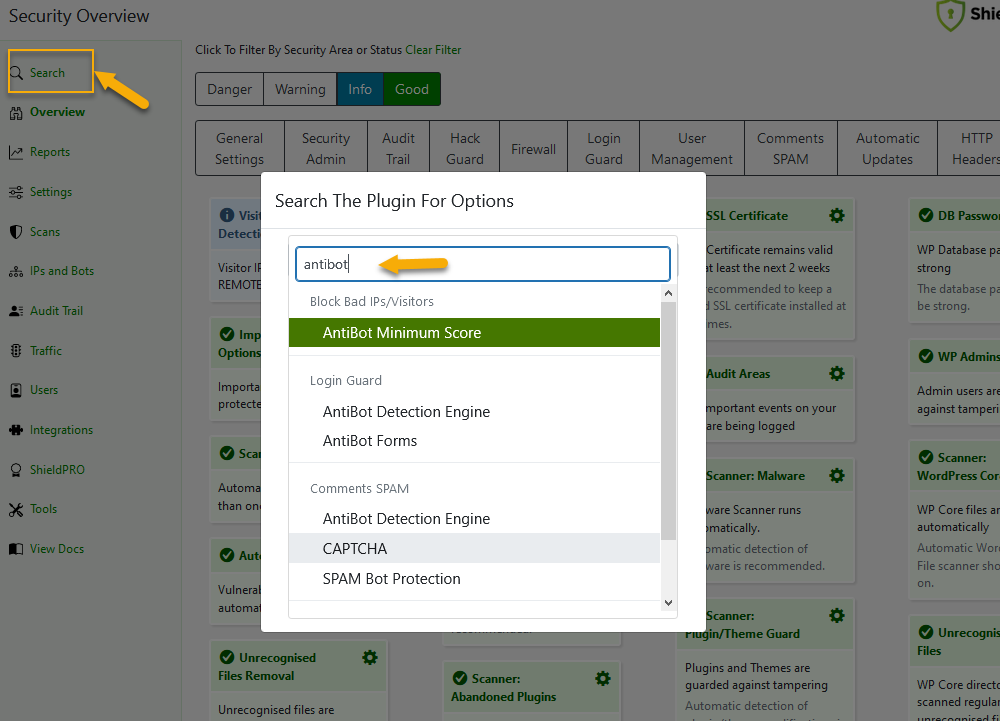Screen dimensions: 1000x721
Task: Select the Comments SPAM tab
Action: pyautogui.click(x=790, y=148)
